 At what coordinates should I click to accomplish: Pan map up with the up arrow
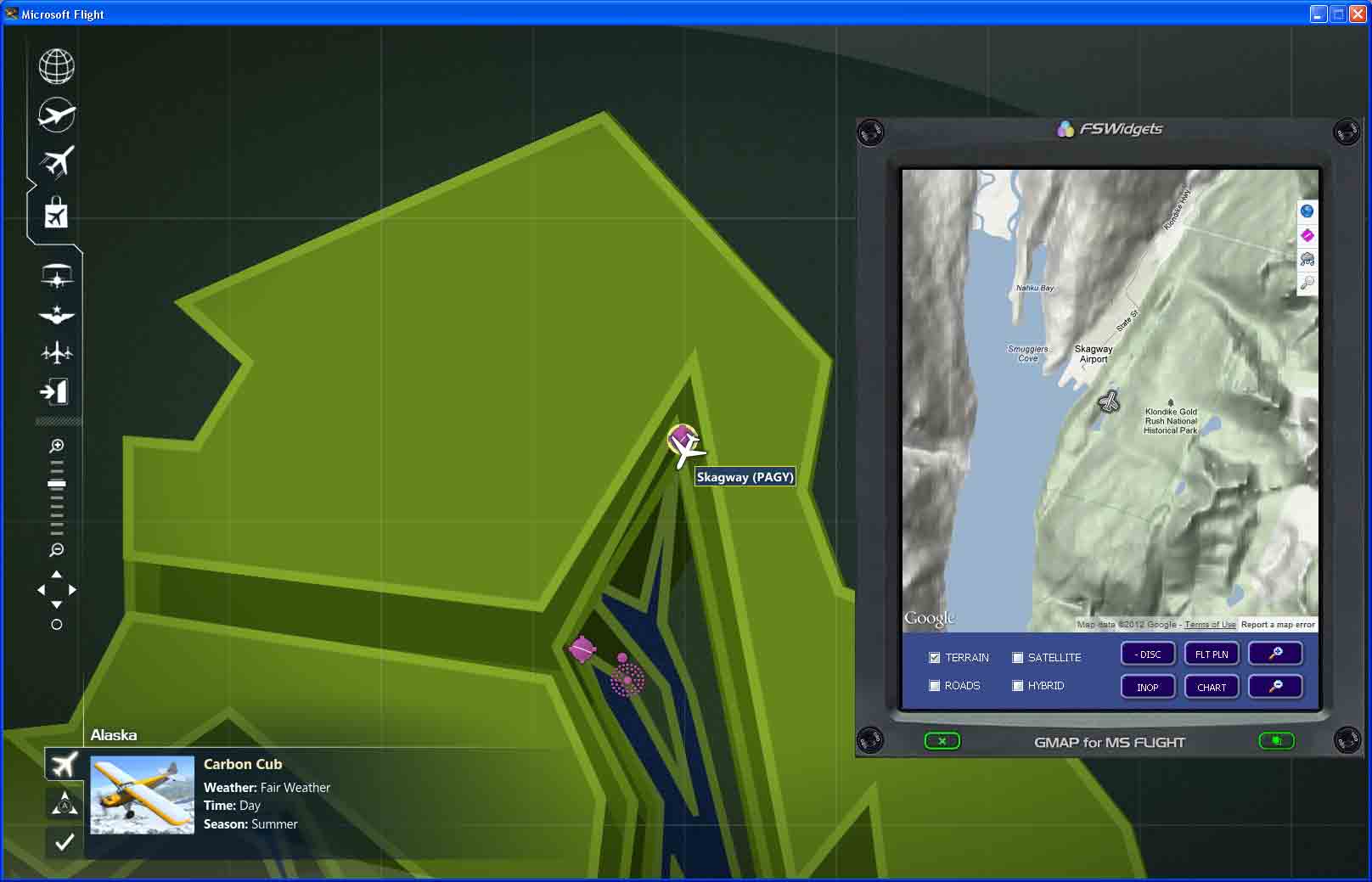coord(57,575)
